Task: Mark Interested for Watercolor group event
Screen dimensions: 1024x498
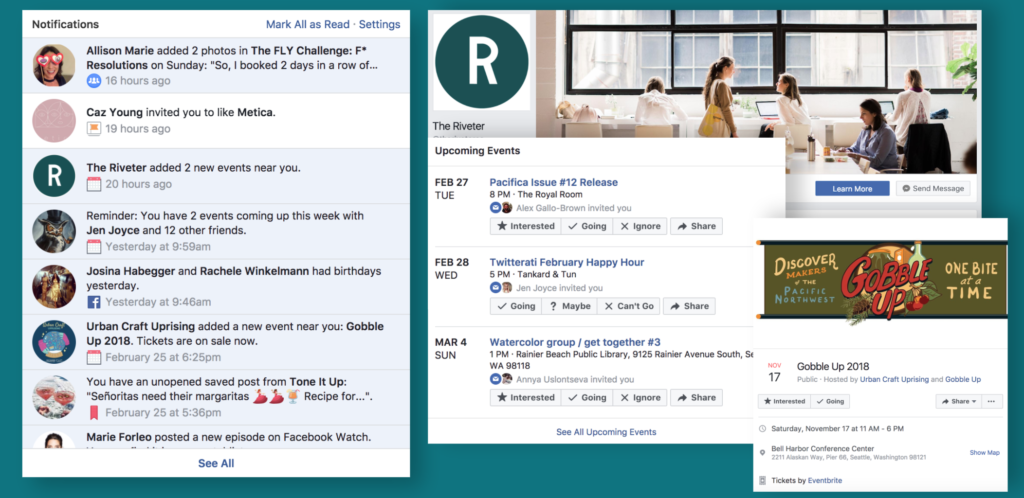Action: [525, 397]
